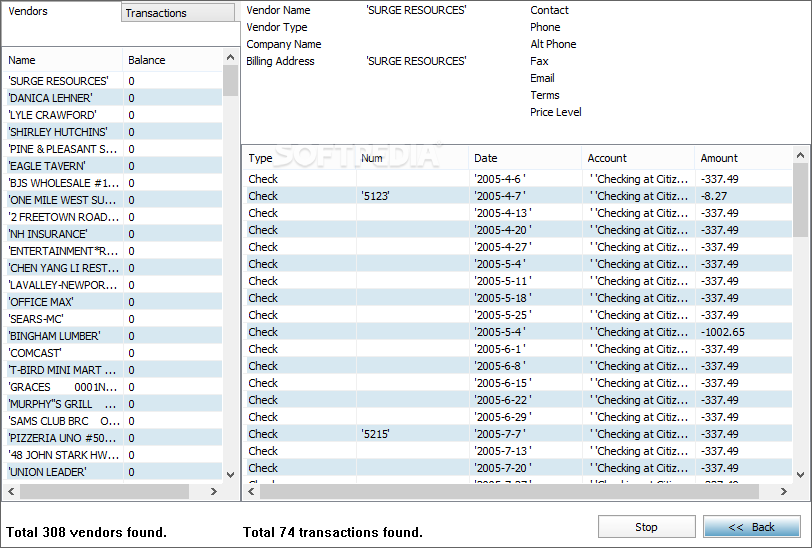Viewport: 812px width, 548px height.
Task: Select check number '5123' cell
Action: click(413, 196)
